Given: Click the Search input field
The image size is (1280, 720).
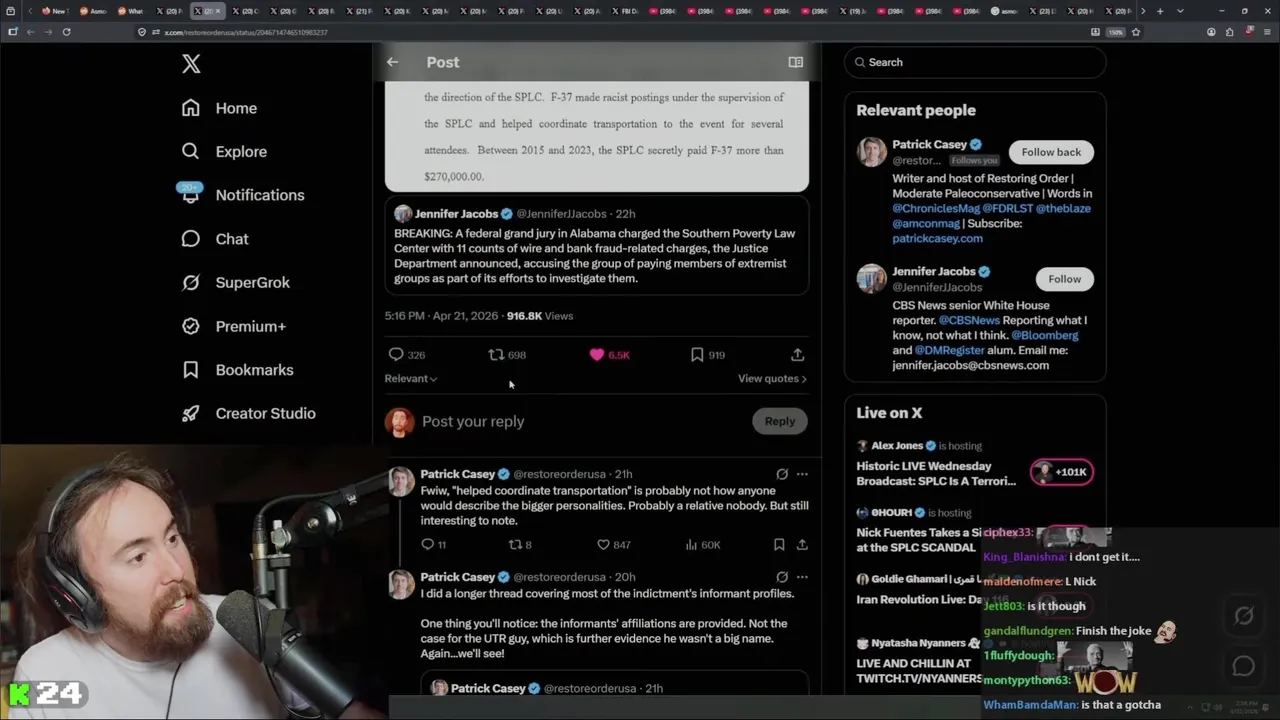Looking at the screenshot, I should point(975,62).
